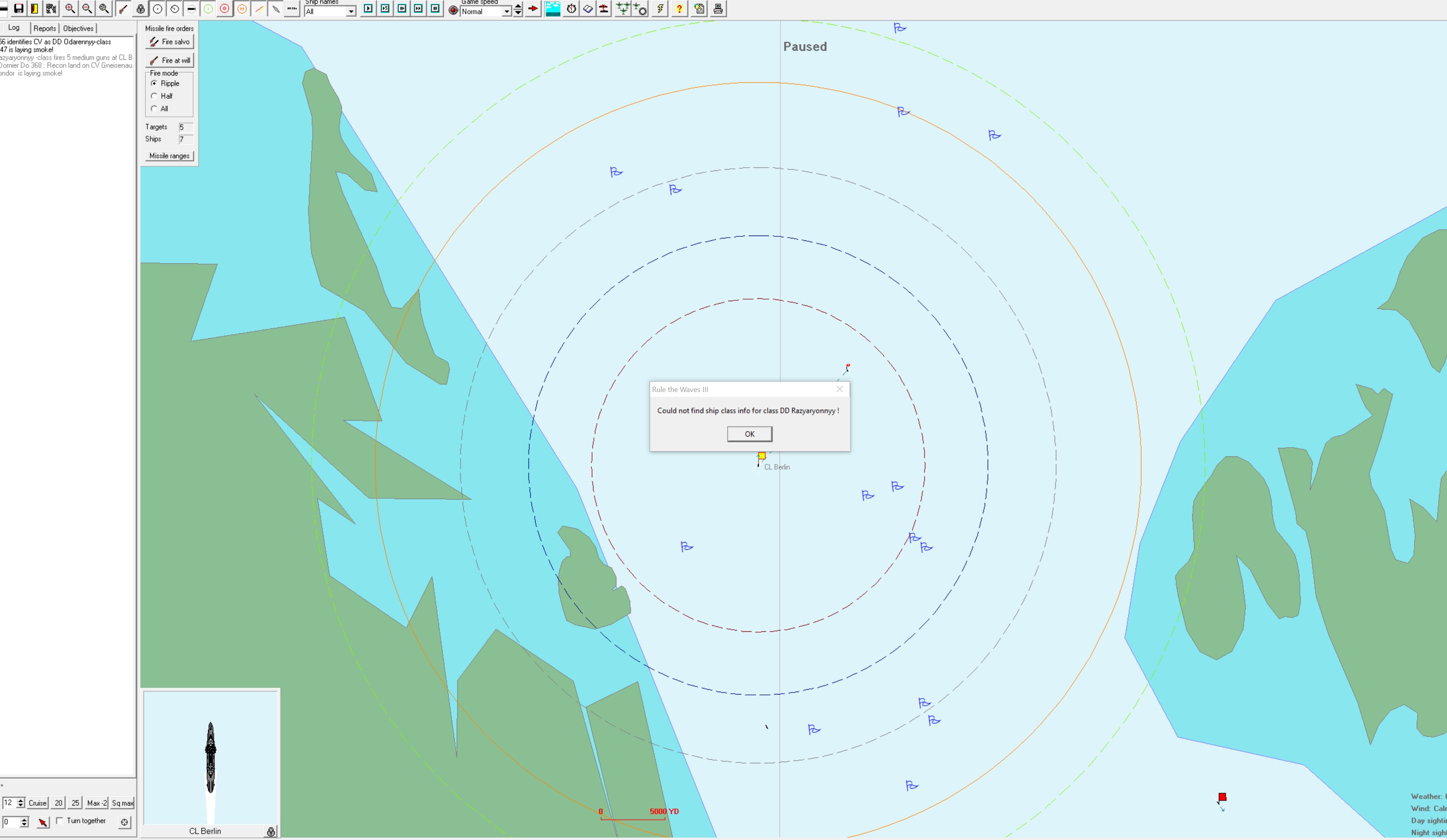Click OK in the error dialog

click(749, 434)
